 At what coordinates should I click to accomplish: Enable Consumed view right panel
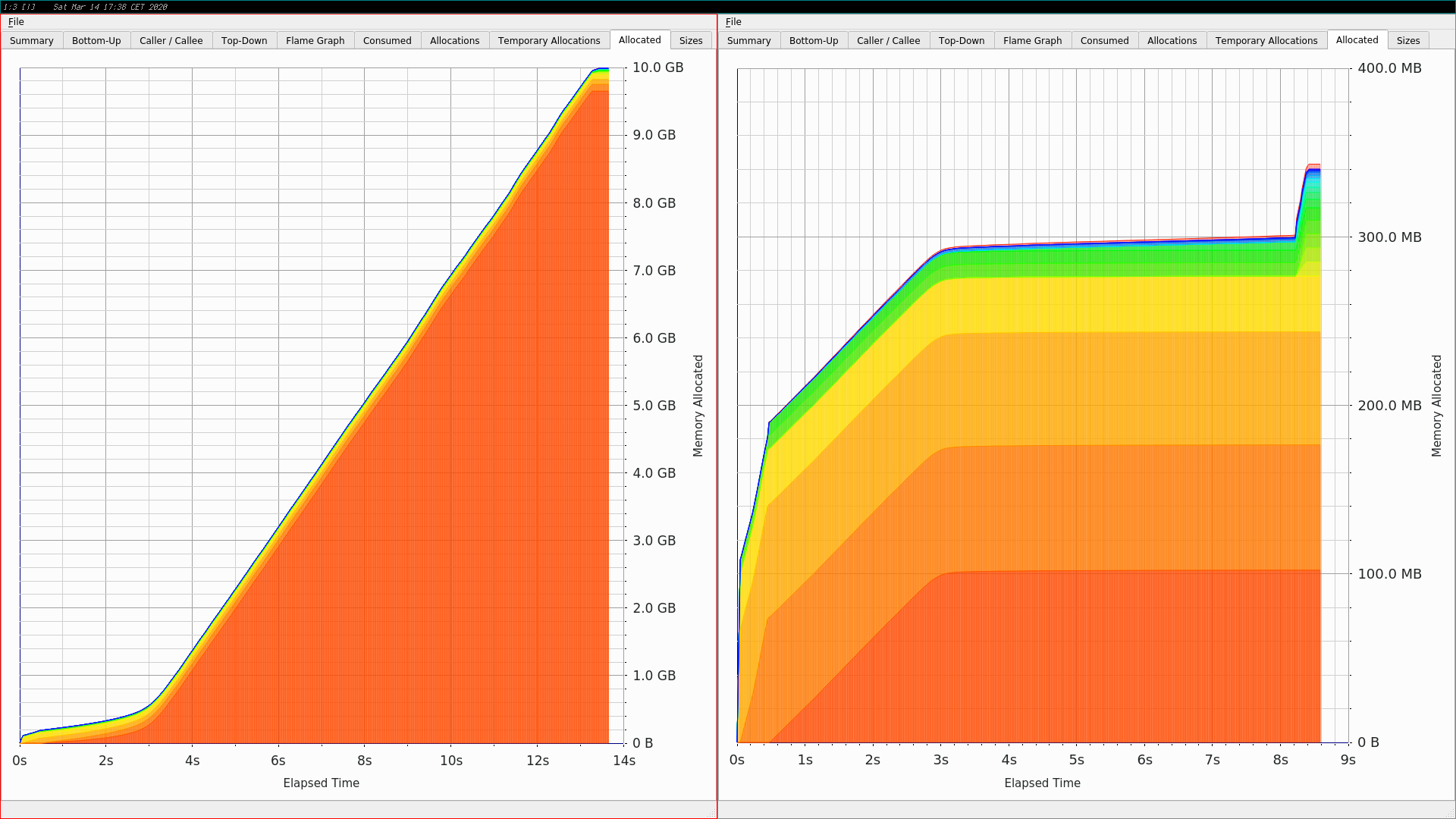[x=1104, y=40]
